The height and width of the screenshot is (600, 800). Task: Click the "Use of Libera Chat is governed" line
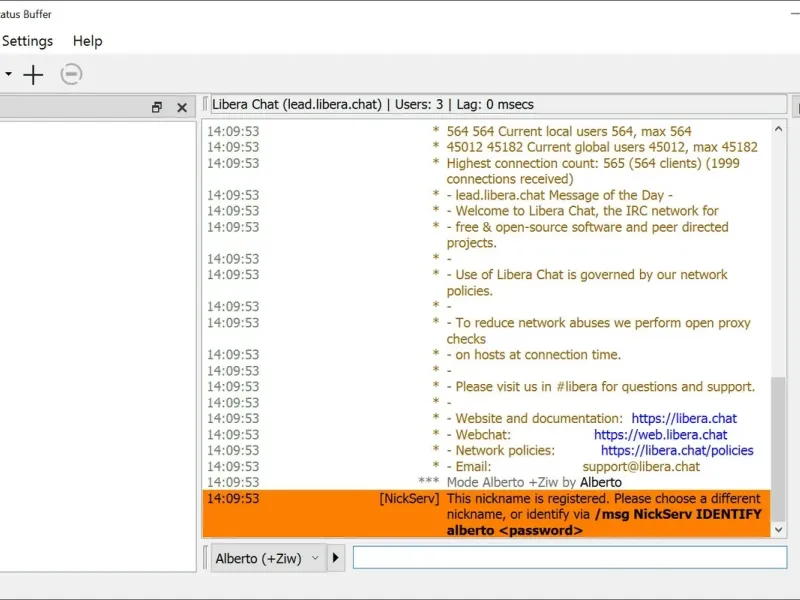587,283
